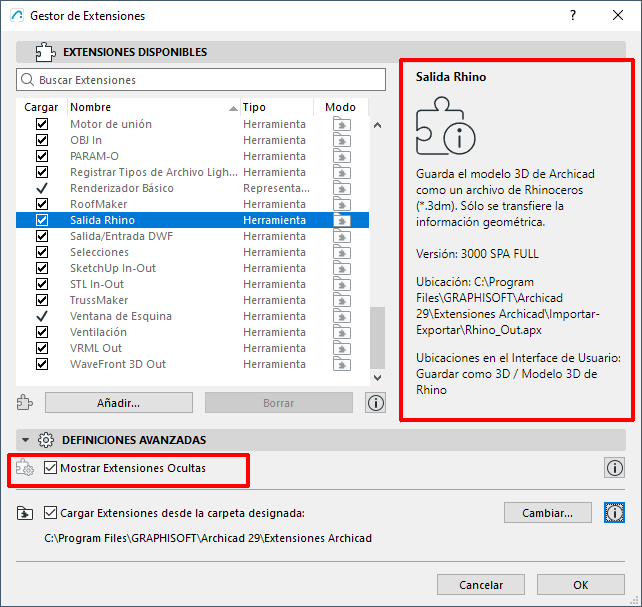Click the mode folder icon for VRML Out

[342, 348]
